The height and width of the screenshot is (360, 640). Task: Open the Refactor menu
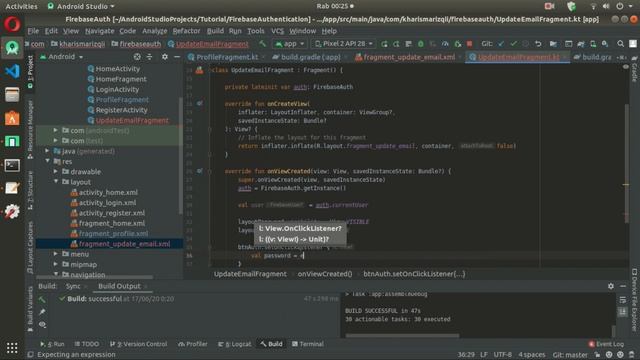(x=187, y=31)
